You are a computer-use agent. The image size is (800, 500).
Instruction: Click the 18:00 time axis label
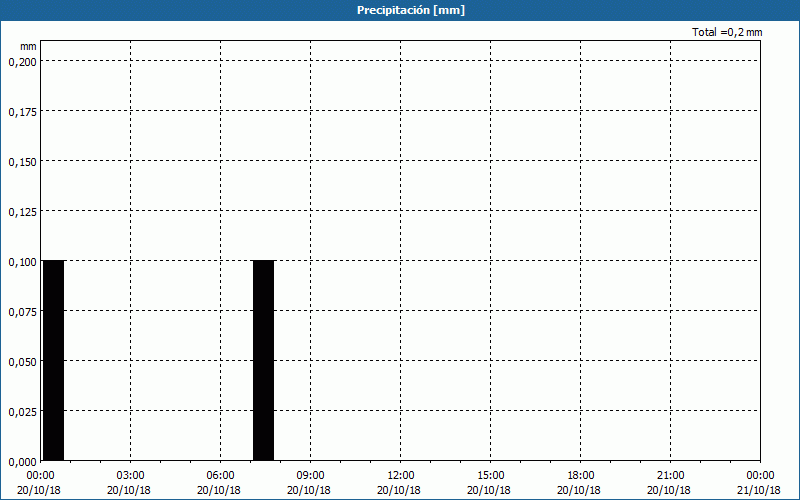click(581, 476)
